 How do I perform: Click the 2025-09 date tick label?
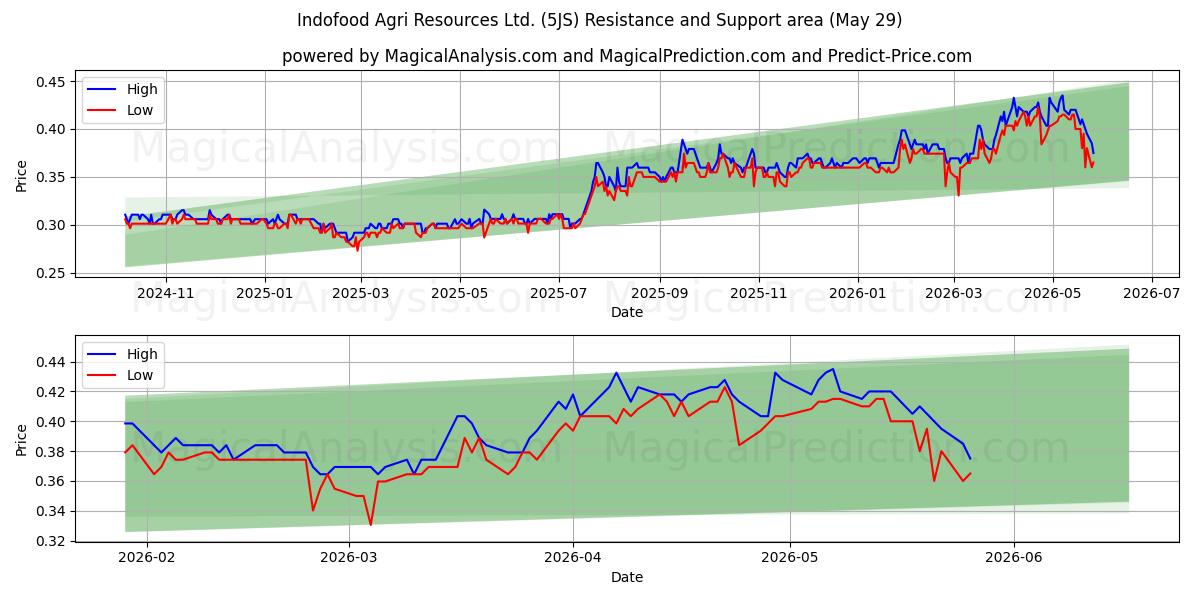(x=659, y=293)
